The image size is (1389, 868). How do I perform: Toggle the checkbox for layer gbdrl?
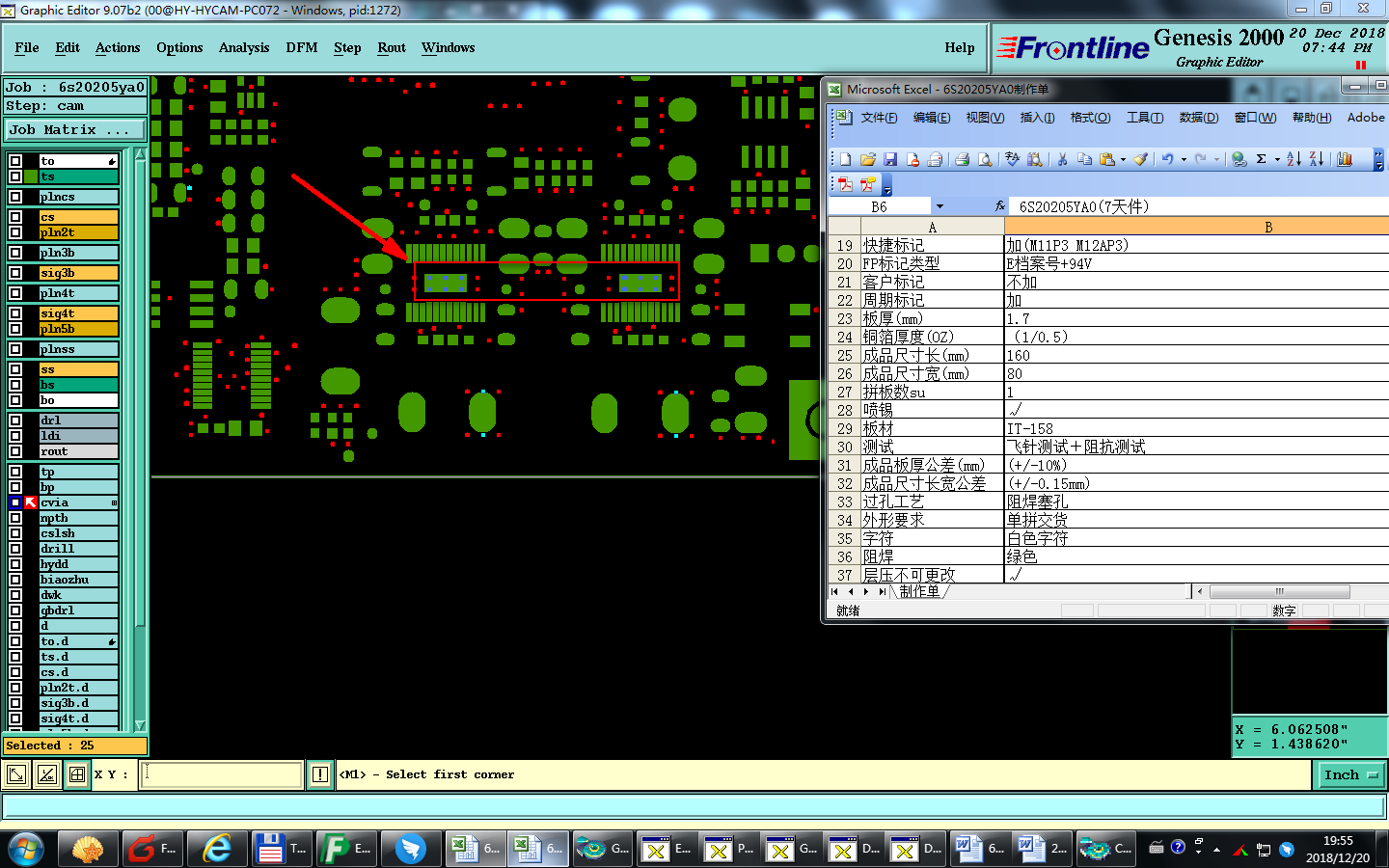(x=15, y=610)
